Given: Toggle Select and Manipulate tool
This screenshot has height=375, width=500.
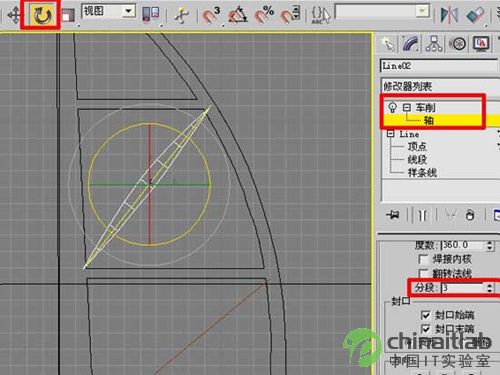Looking at the screenshot, I should [182, 15].
